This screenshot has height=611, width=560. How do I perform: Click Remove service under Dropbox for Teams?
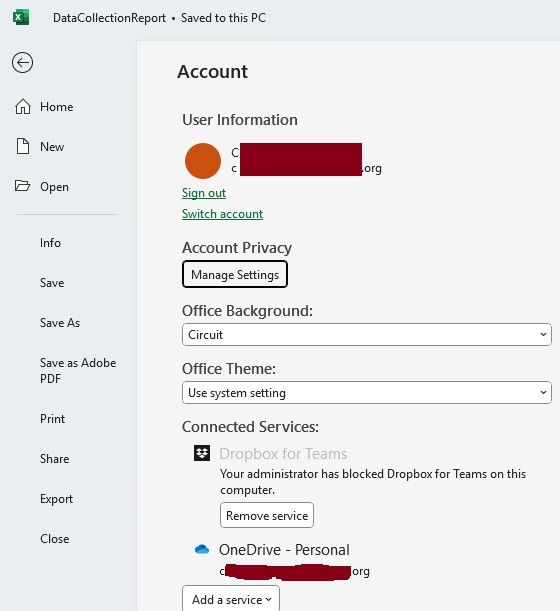(x=267, y=516)
